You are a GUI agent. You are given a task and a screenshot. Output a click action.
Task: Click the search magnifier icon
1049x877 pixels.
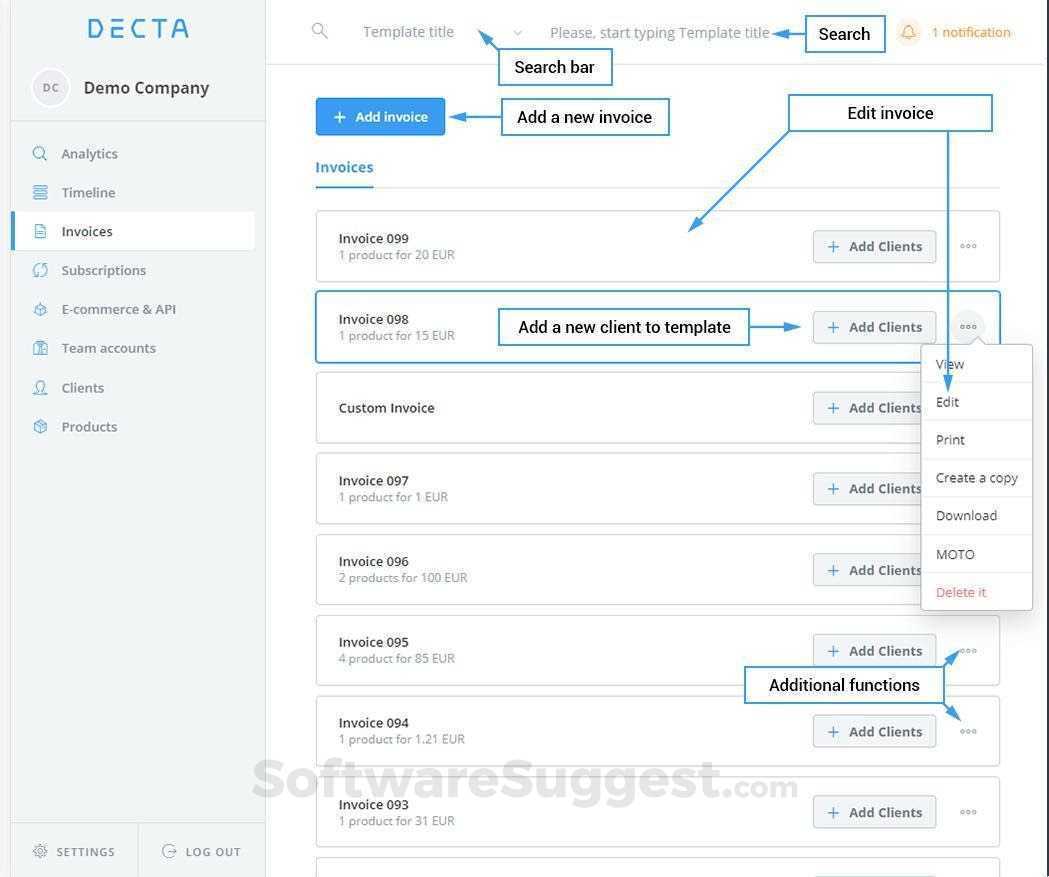320,31
